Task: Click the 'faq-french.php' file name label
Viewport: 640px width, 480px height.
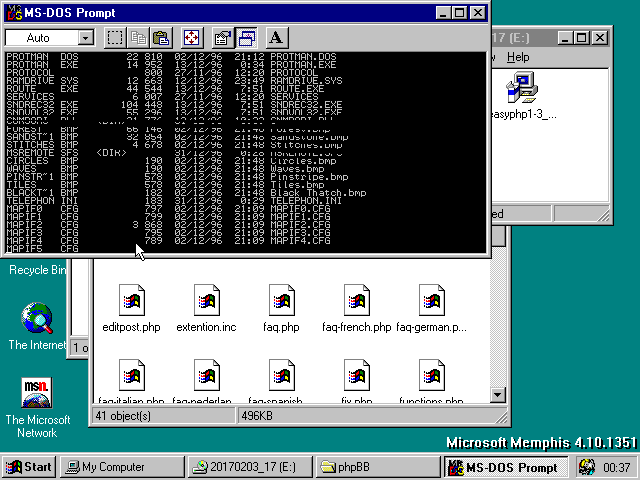Action: pyautogui.click(x=357, y=327)
